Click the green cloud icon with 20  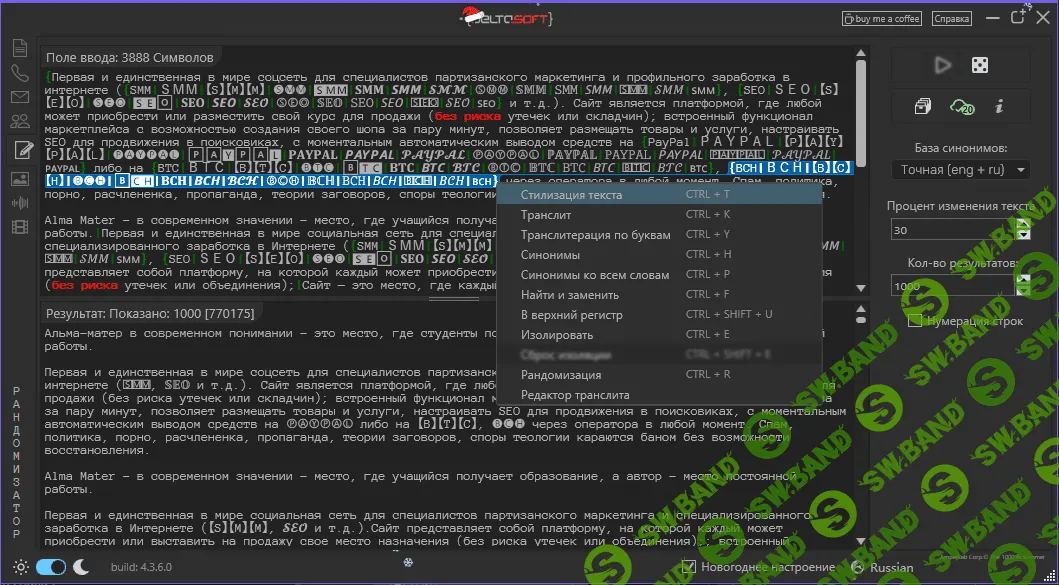coord(962,107)
